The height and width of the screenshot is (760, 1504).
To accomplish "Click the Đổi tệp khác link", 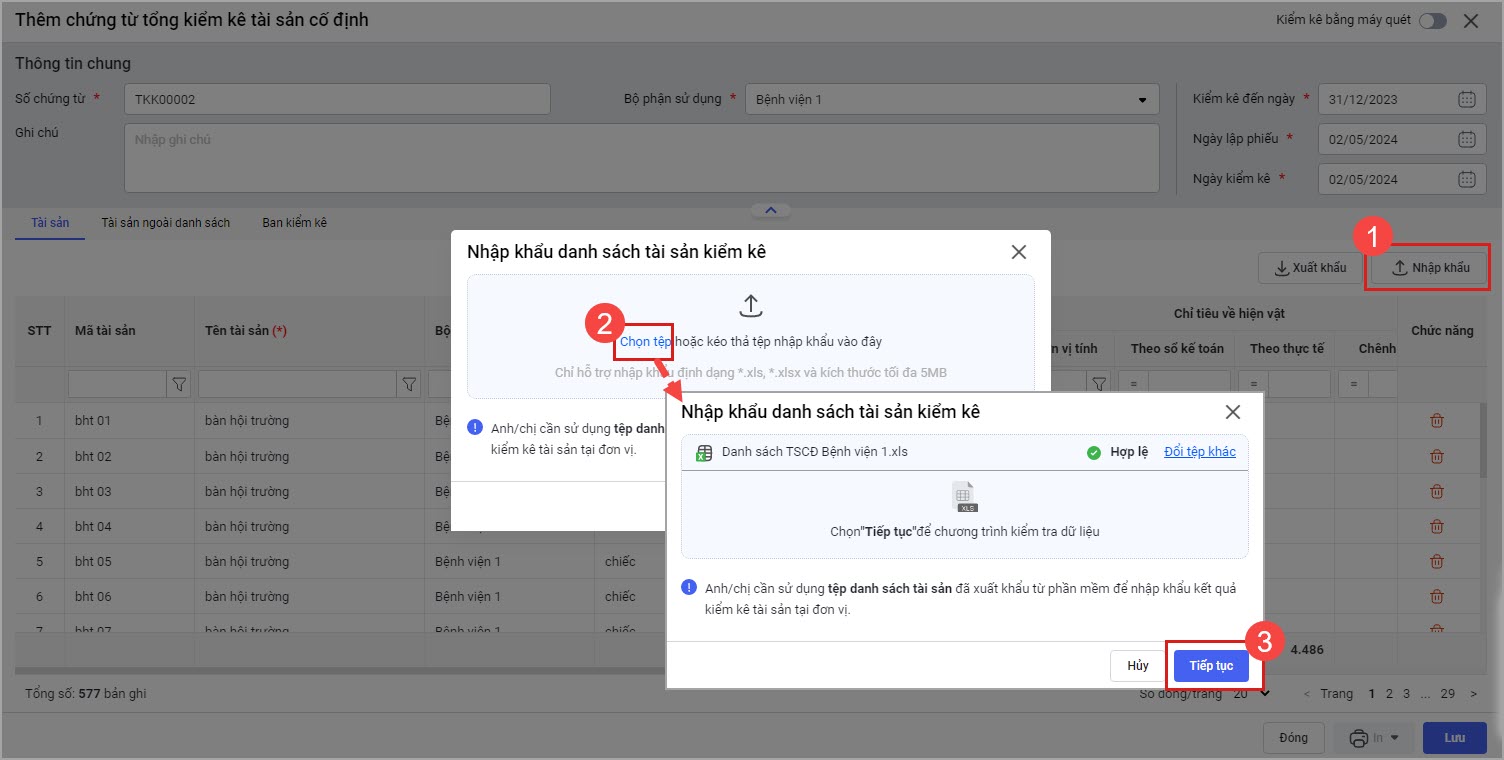I will pyautogui.click(x=1200, y=452).
